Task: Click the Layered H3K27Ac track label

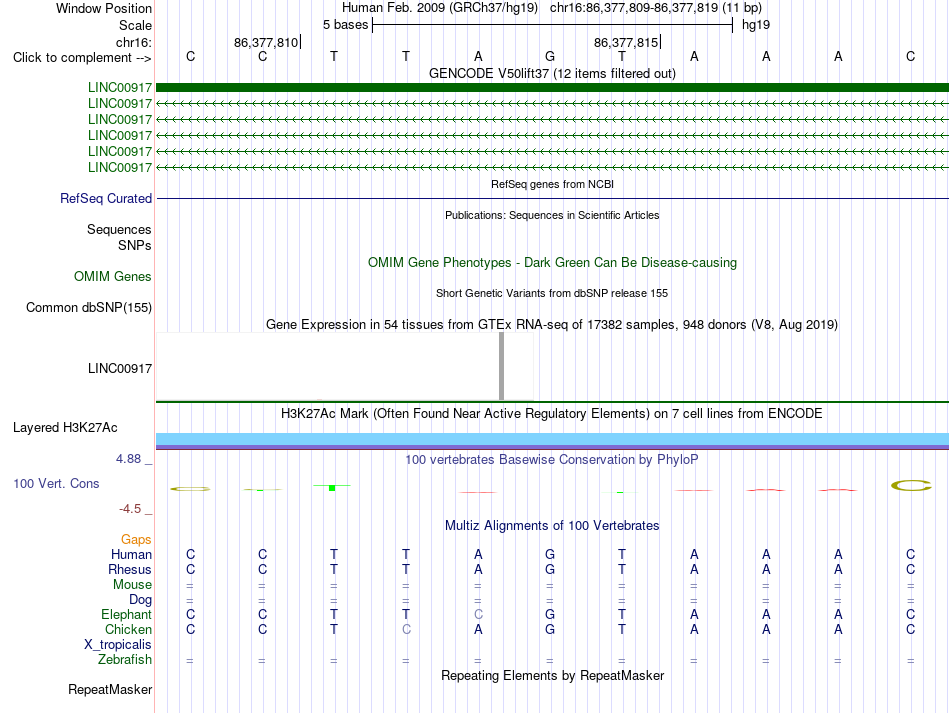Action: click(65, 428)
